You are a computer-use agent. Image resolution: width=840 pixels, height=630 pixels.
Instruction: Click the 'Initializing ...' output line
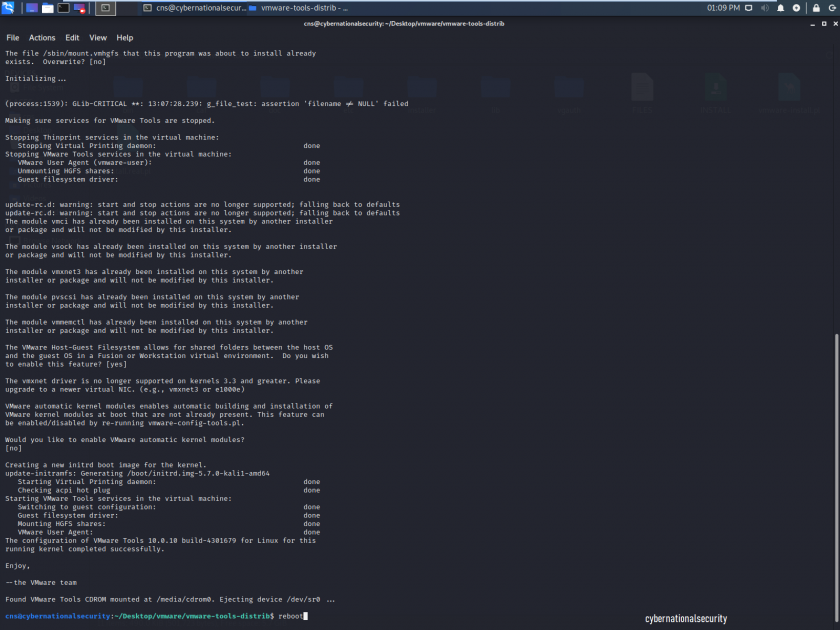35,79
